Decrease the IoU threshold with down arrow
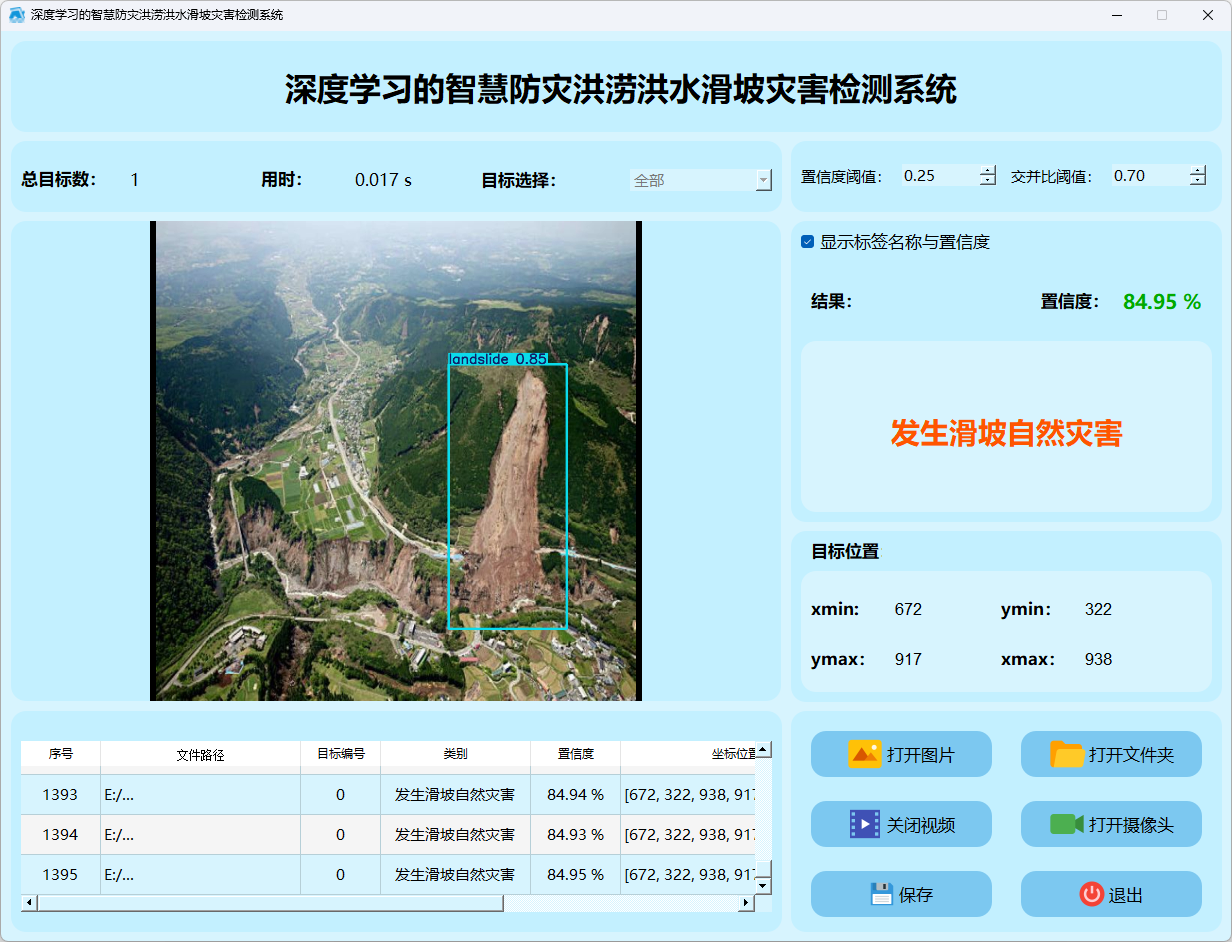Viewport: 1232px width, 942px height. pyautogui.click(x=1198, y=181)
